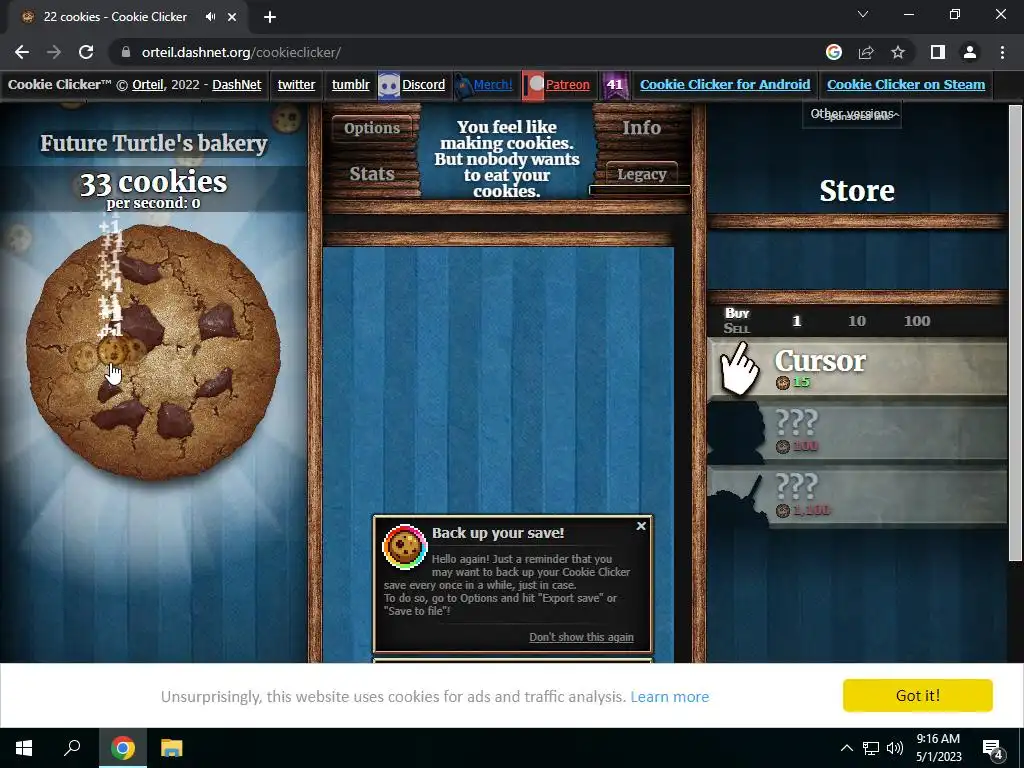
Task: Show hidden system tray icons
Action: 846,748
